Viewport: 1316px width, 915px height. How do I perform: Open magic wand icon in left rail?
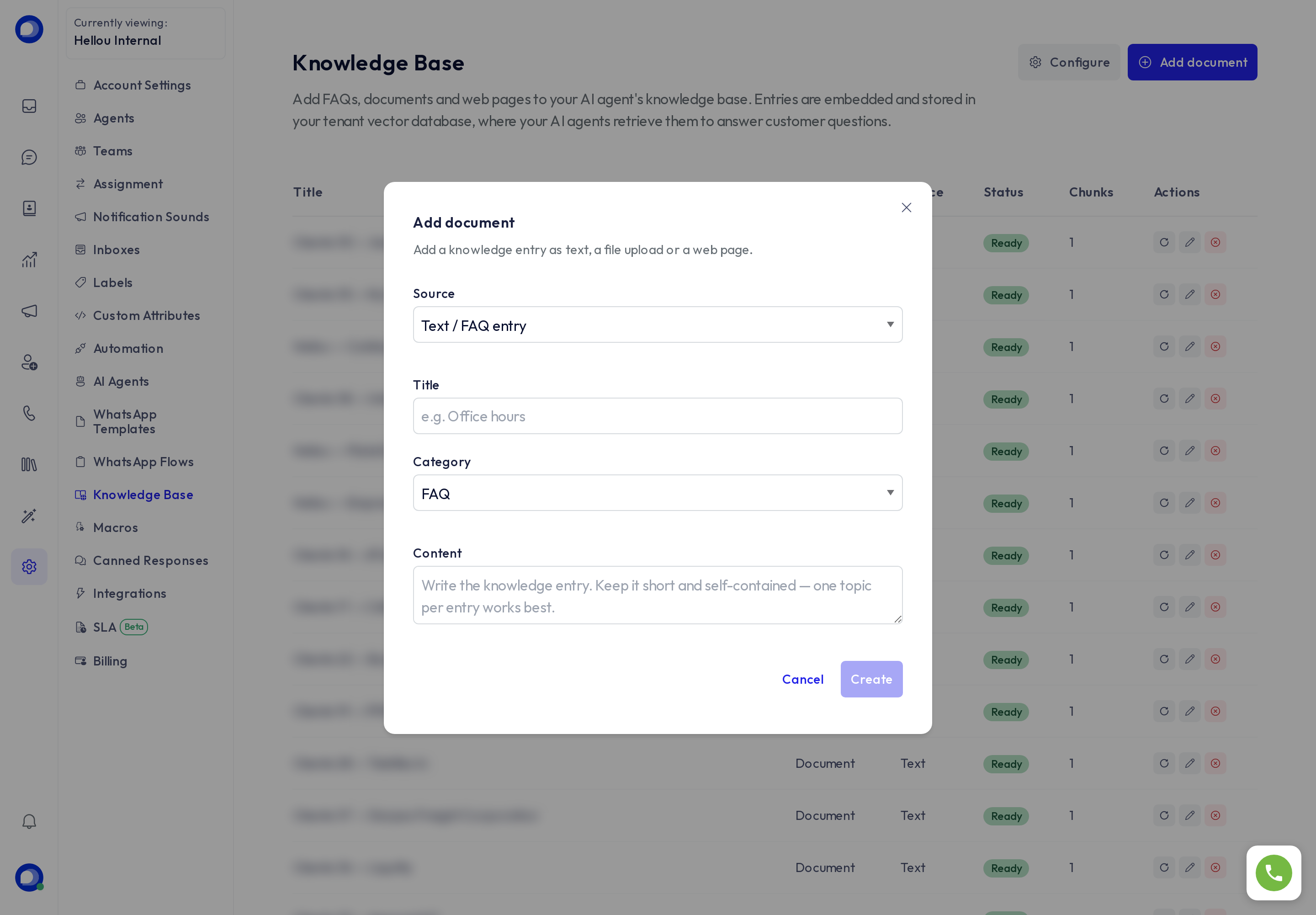29,516
